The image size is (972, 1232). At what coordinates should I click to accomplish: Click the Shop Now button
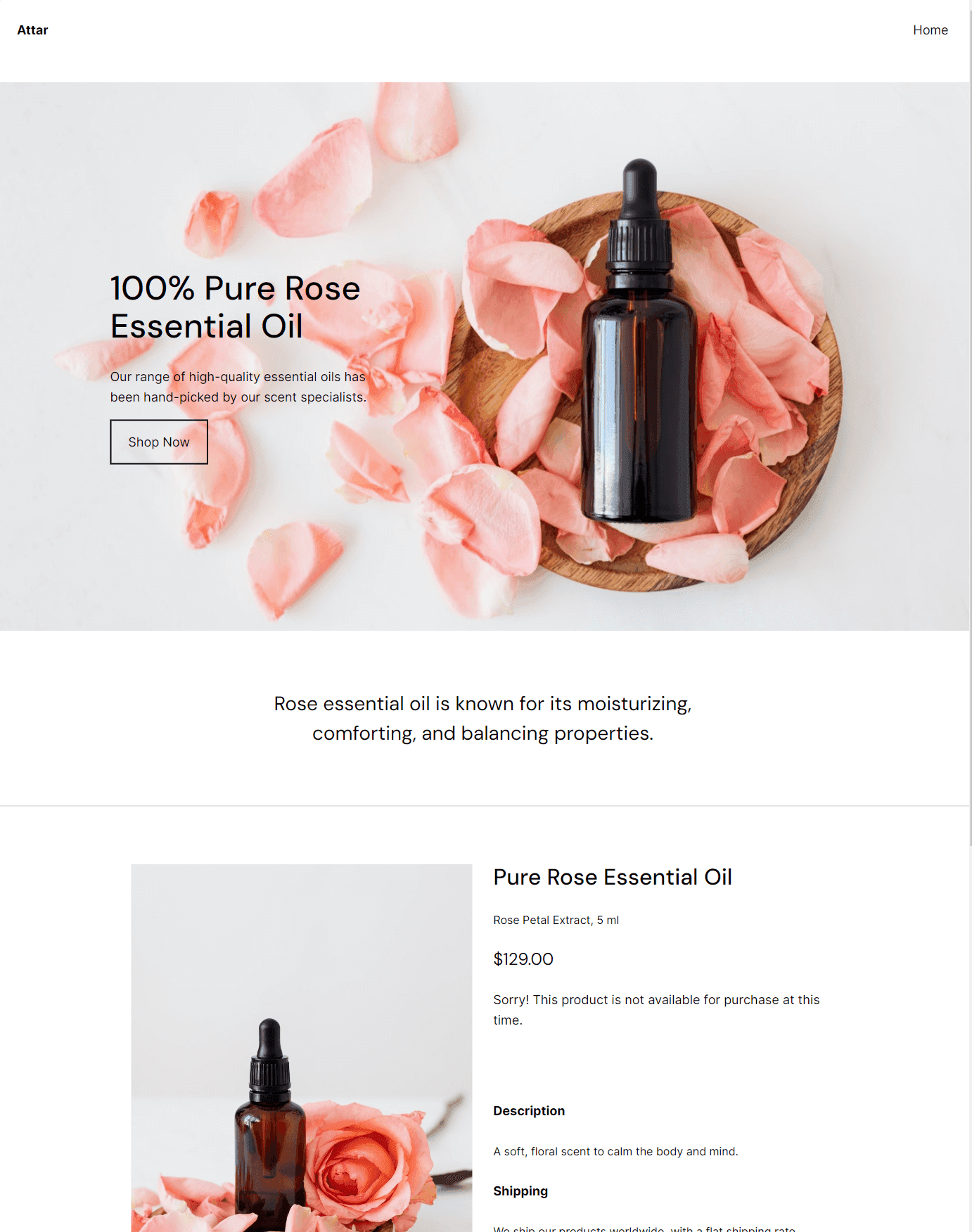[x=159, y=442]
